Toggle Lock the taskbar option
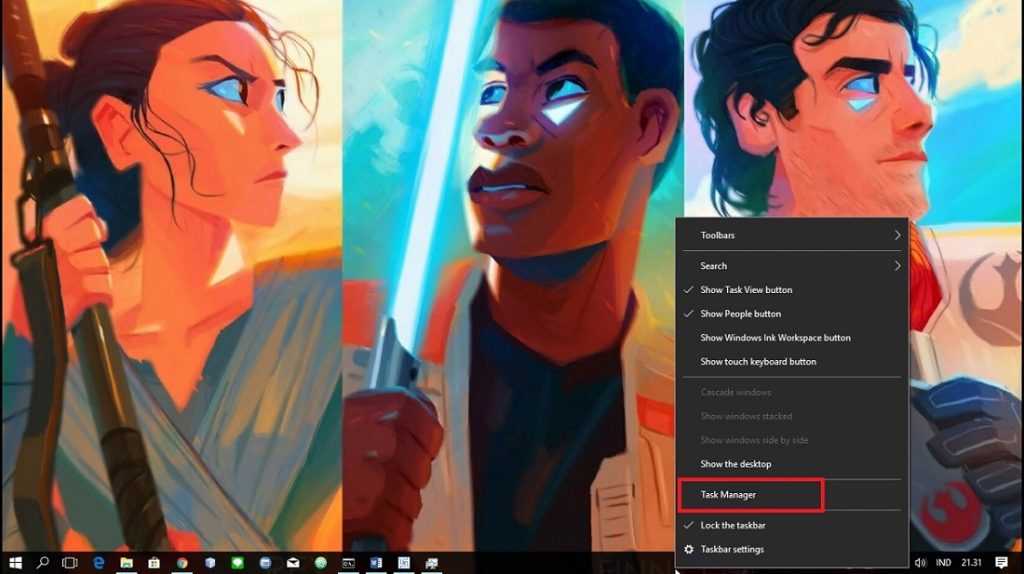The image size is (1024, 574). [x=733, y=525]
